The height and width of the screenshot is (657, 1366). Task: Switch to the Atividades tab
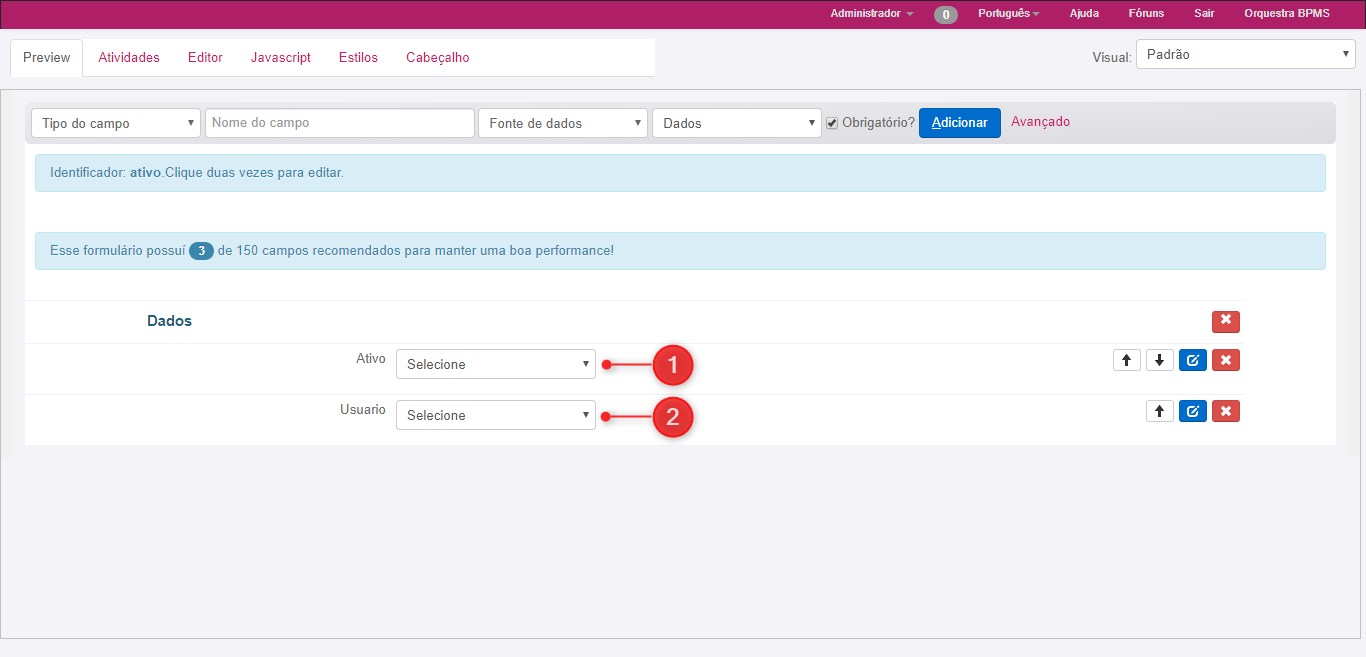129,58
